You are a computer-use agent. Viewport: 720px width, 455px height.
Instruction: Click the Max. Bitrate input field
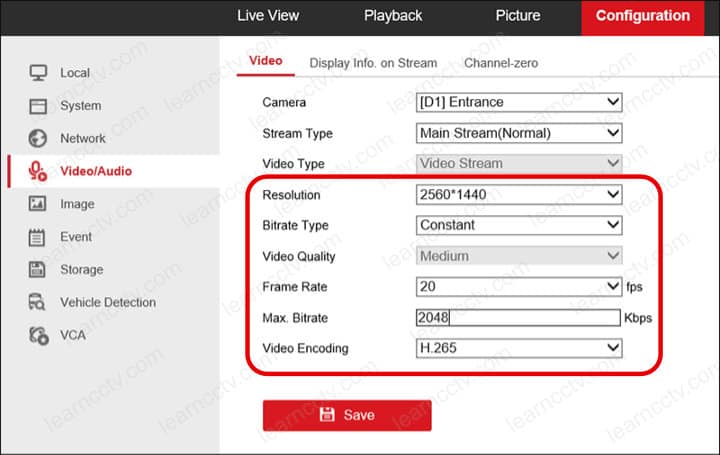click(519, 318)
